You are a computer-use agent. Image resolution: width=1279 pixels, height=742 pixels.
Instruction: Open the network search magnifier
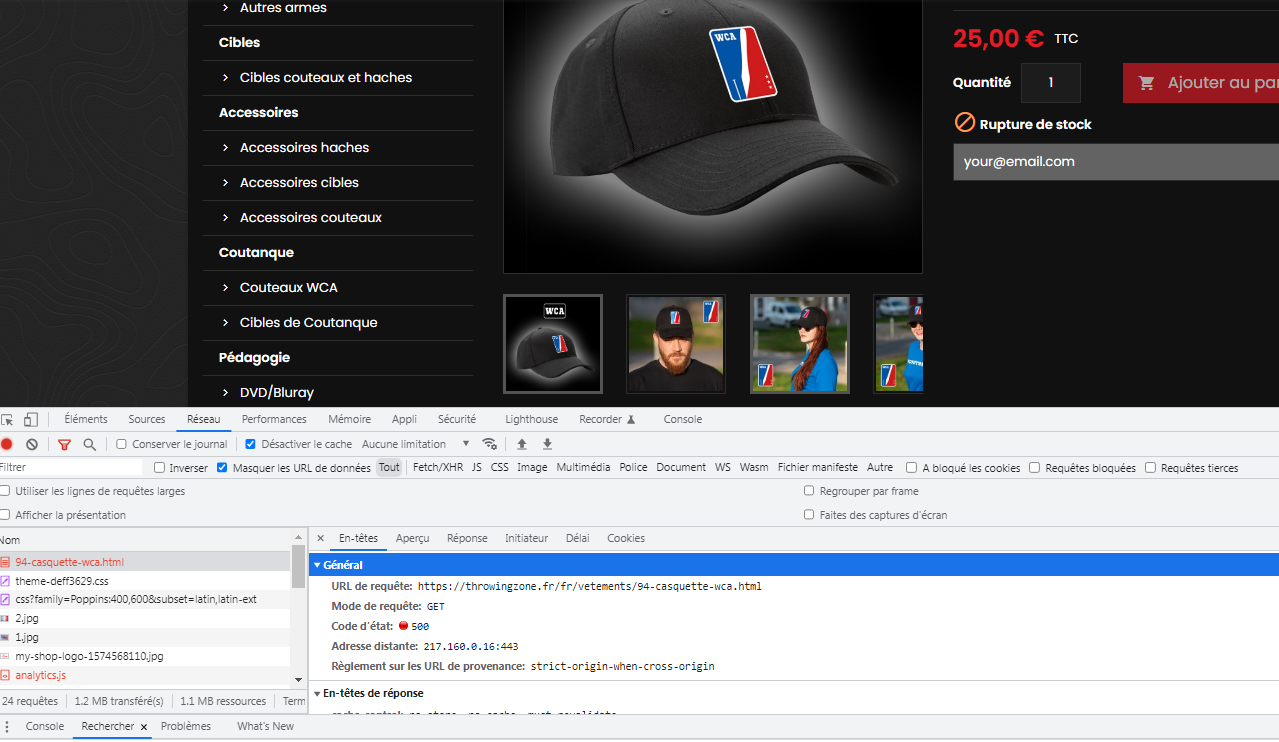(x=90, y=444)
